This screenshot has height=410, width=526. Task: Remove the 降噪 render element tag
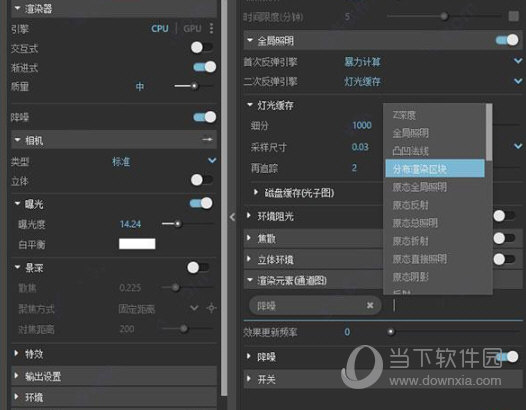coord(370,305)
